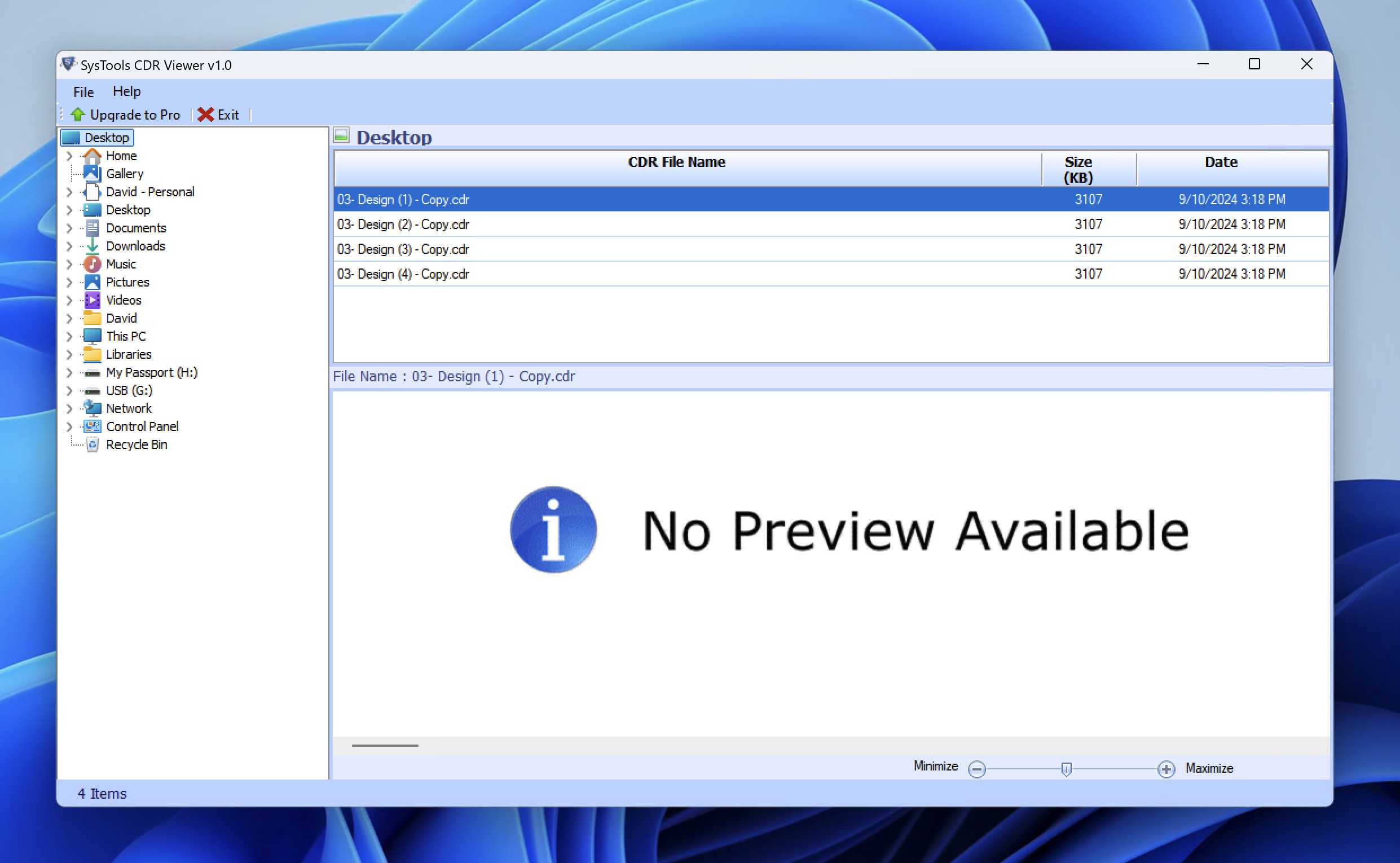Select the Recycle Bin tree label
The height and width of the screenshot is (863, 1400).
pyautogui.click(x=137, y=444)
